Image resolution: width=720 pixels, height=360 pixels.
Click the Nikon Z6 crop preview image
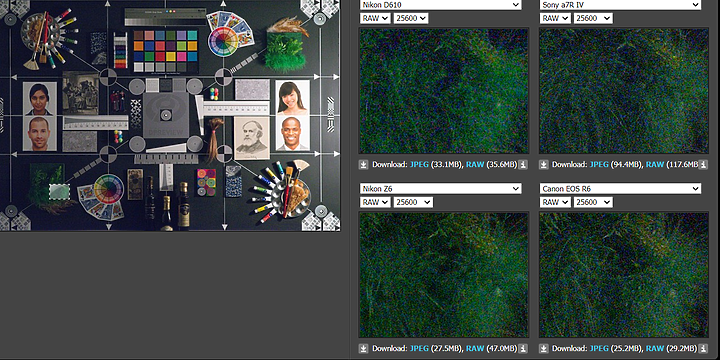(x=444, y=275)
